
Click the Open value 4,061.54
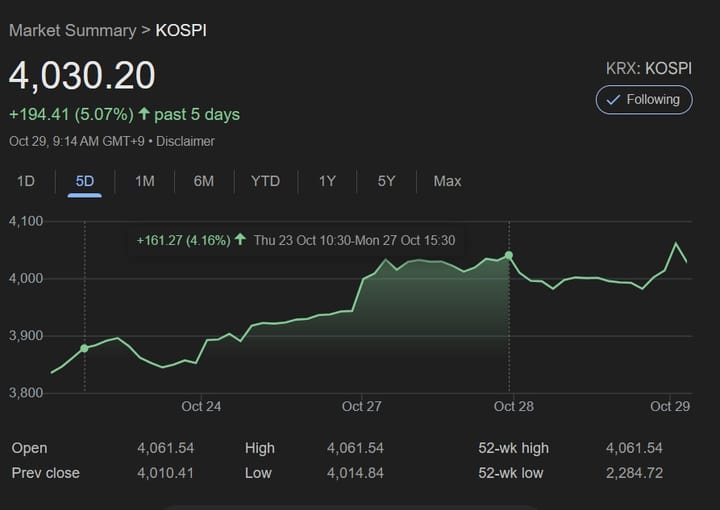166,448
